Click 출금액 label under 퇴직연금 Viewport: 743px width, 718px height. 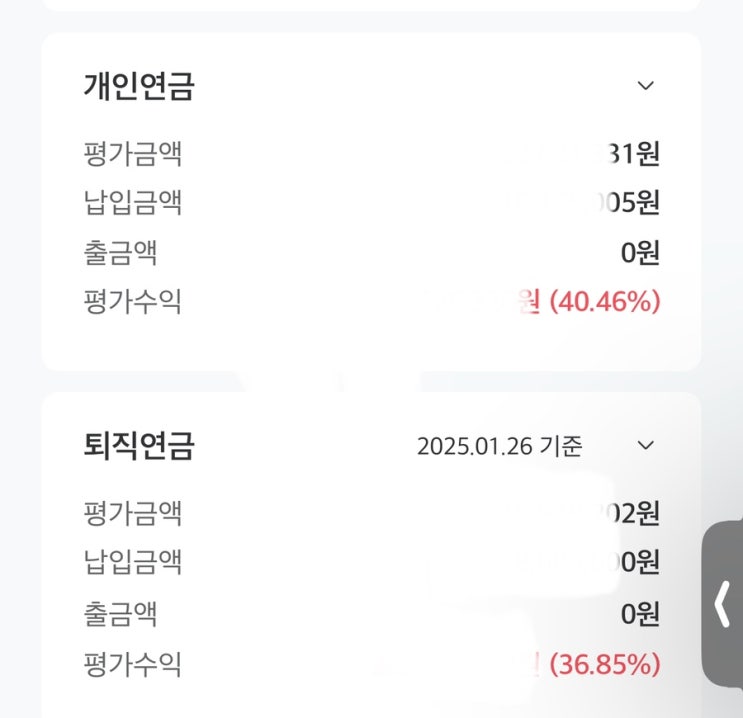(120, 612)
